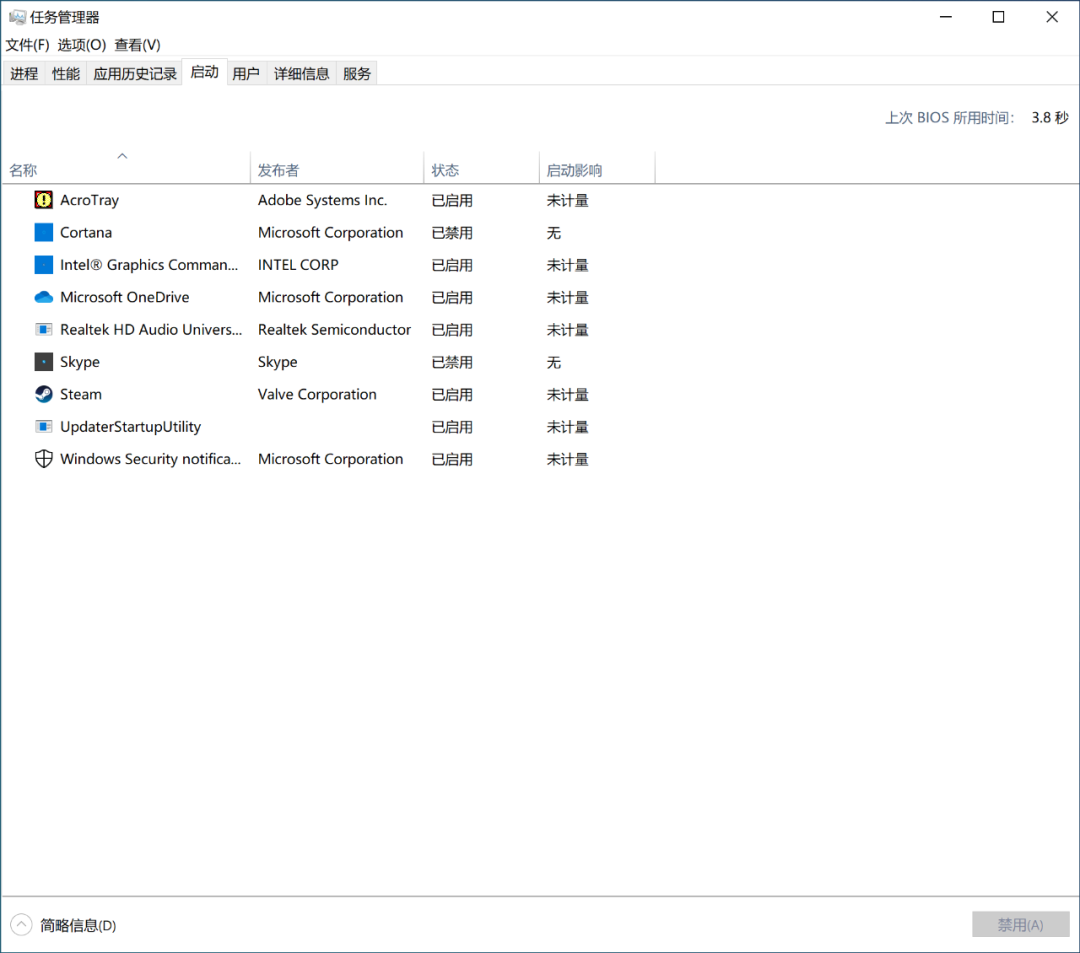Click the Task Manager title bar icon

17,17
